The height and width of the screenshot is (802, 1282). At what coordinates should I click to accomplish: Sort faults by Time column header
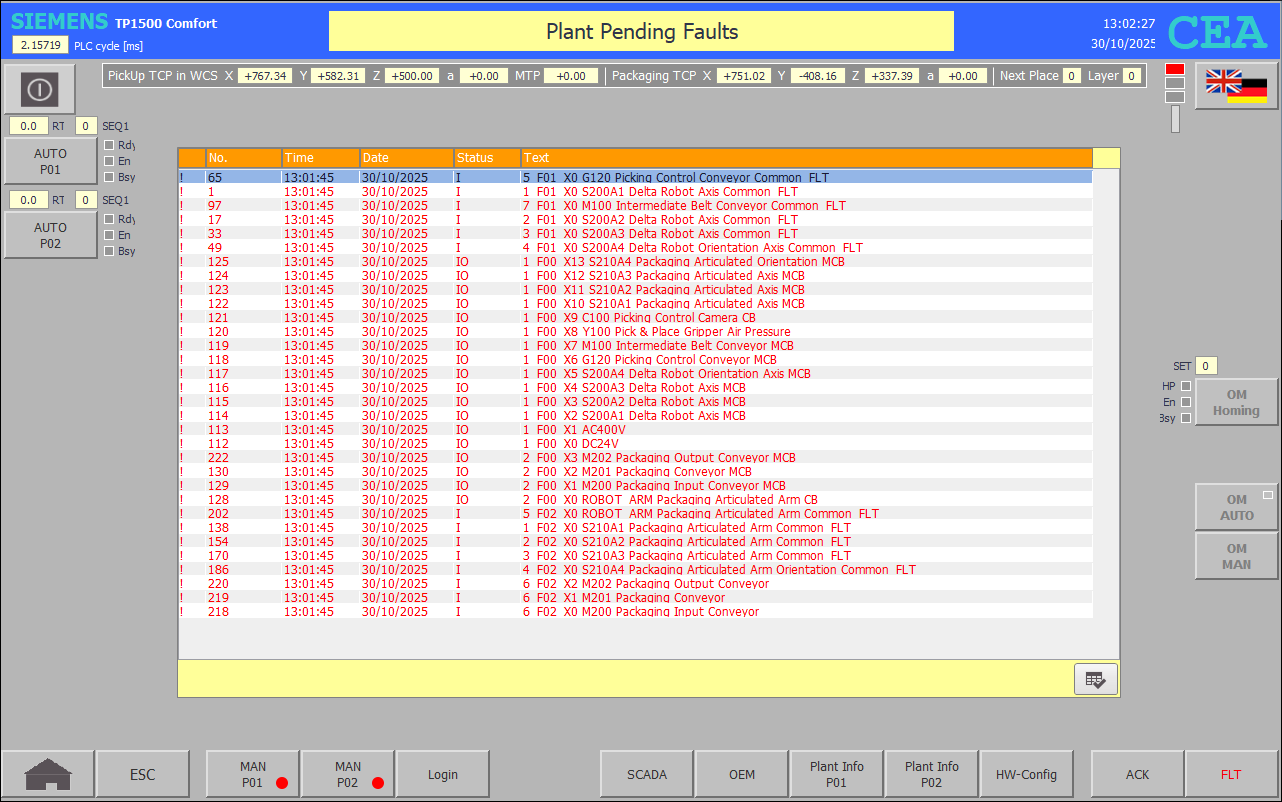point(320,158)
